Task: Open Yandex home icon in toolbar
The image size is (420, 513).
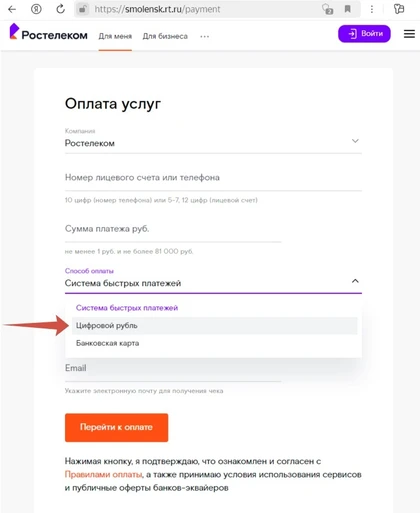Action: coord(36,9)
